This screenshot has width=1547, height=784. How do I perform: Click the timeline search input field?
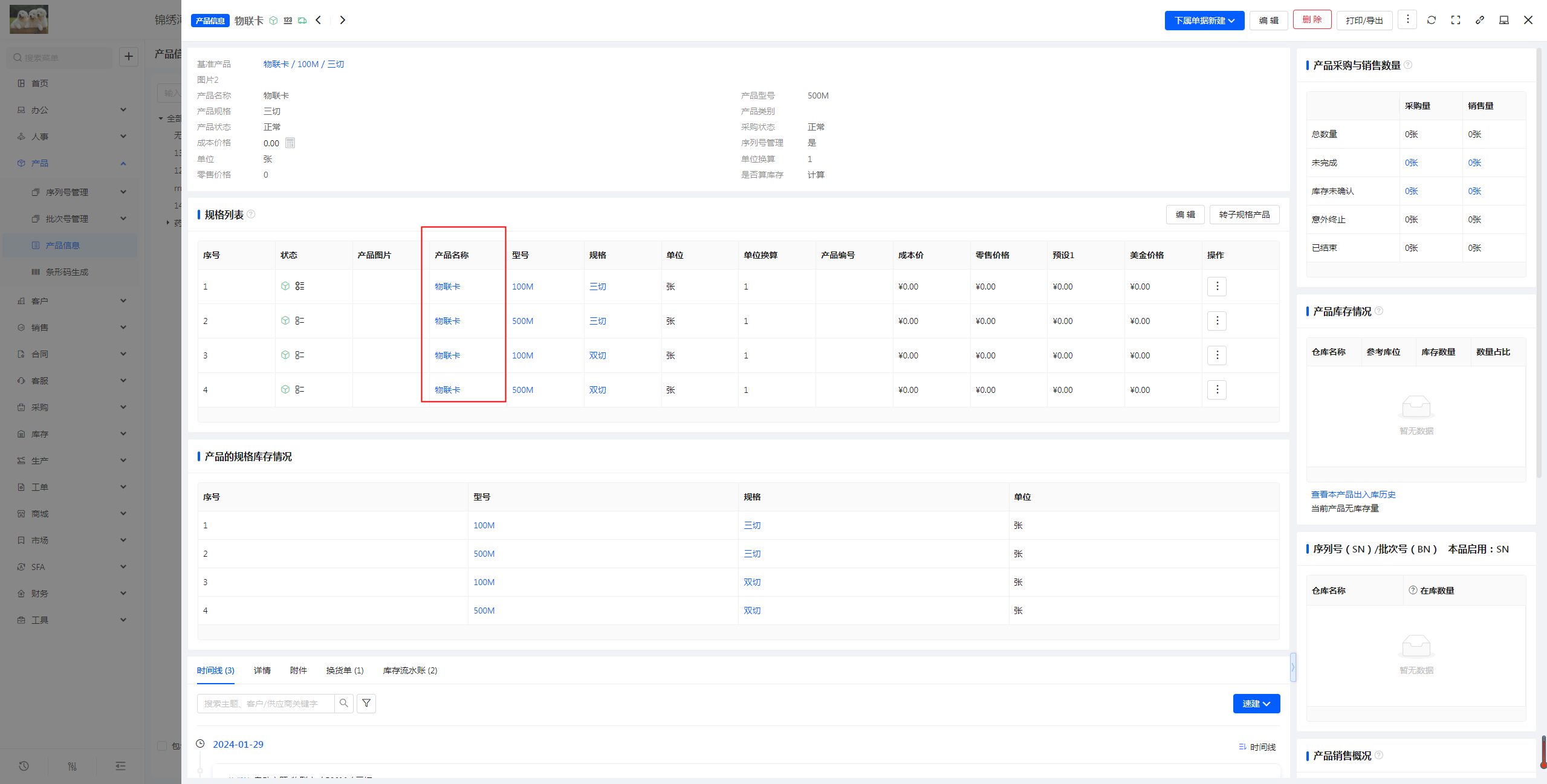[x=266, y=704]
